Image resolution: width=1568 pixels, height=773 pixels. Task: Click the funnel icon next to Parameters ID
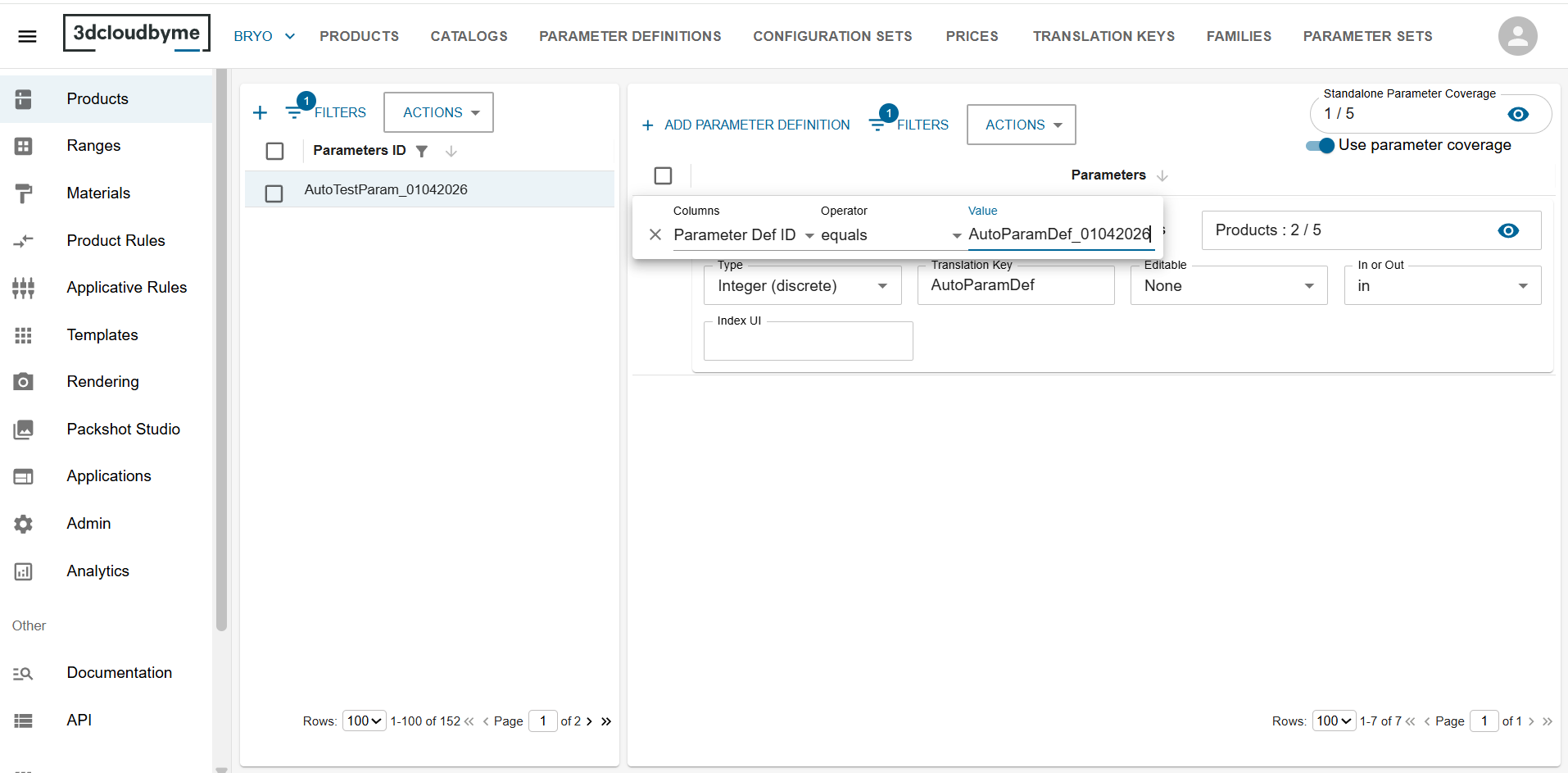[x=422, y=151]
